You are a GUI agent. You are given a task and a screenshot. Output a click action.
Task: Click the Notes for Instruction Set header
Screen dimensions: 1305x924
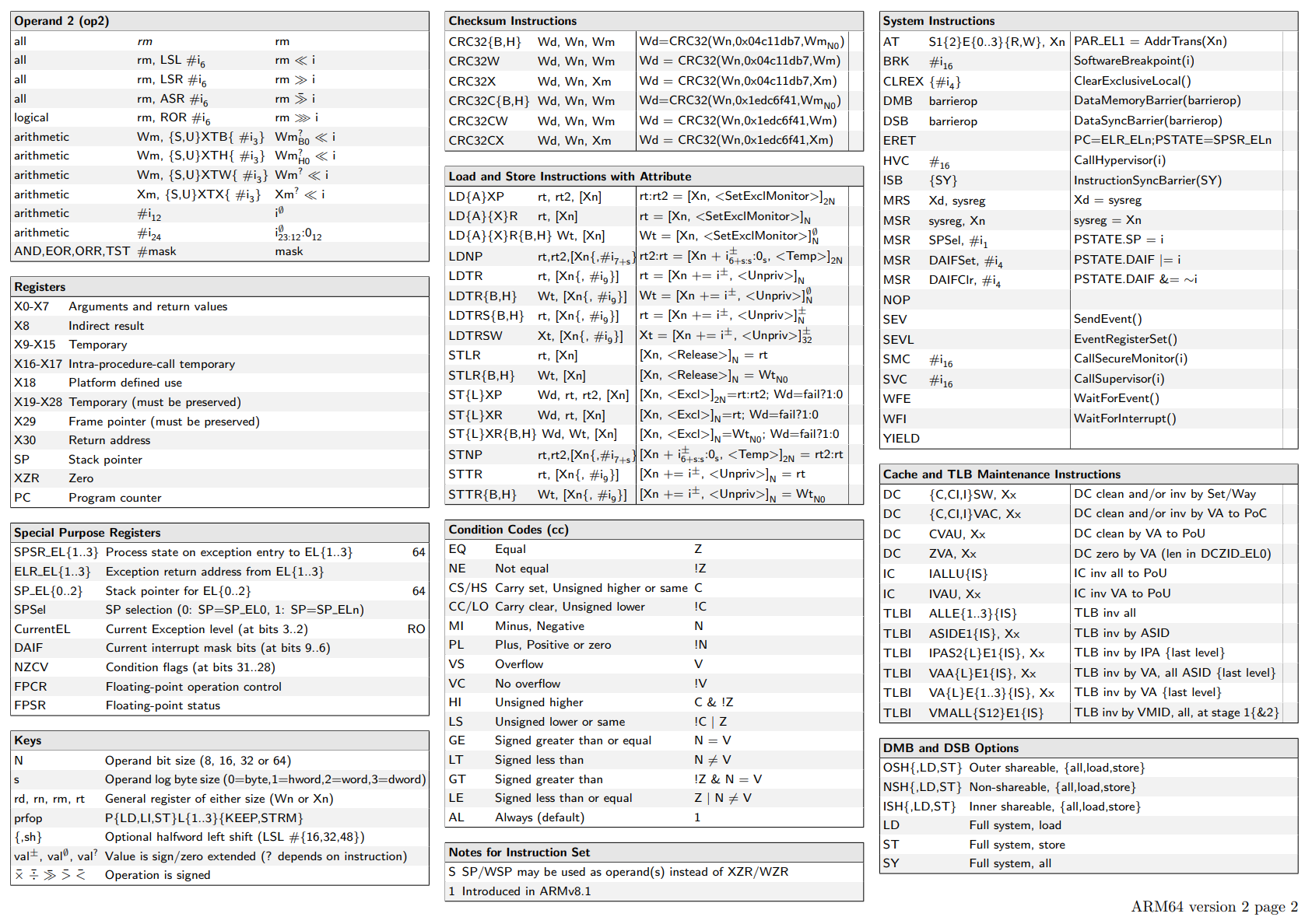coord(519,852)
